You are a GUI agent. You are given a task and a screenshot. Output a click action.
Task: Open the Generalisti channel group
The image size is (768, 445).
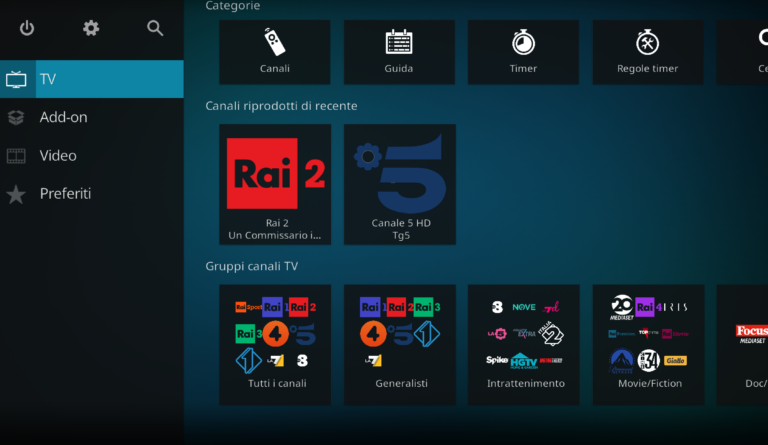400,345
